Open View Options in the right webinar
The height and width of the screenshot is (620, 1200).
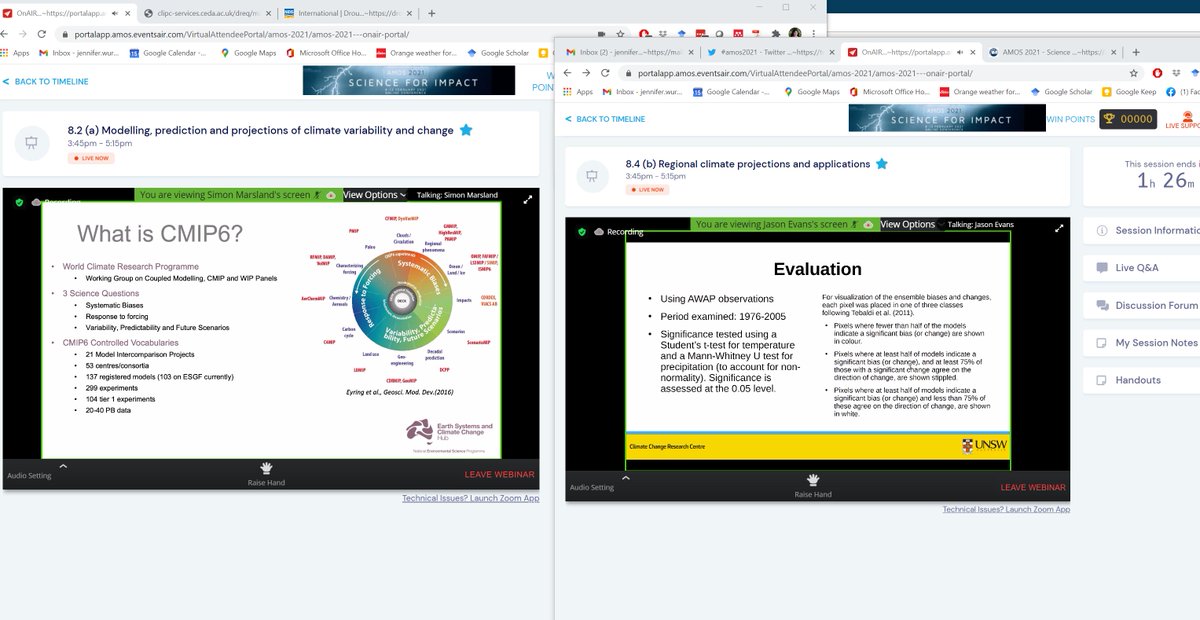(x=911, y=225)
